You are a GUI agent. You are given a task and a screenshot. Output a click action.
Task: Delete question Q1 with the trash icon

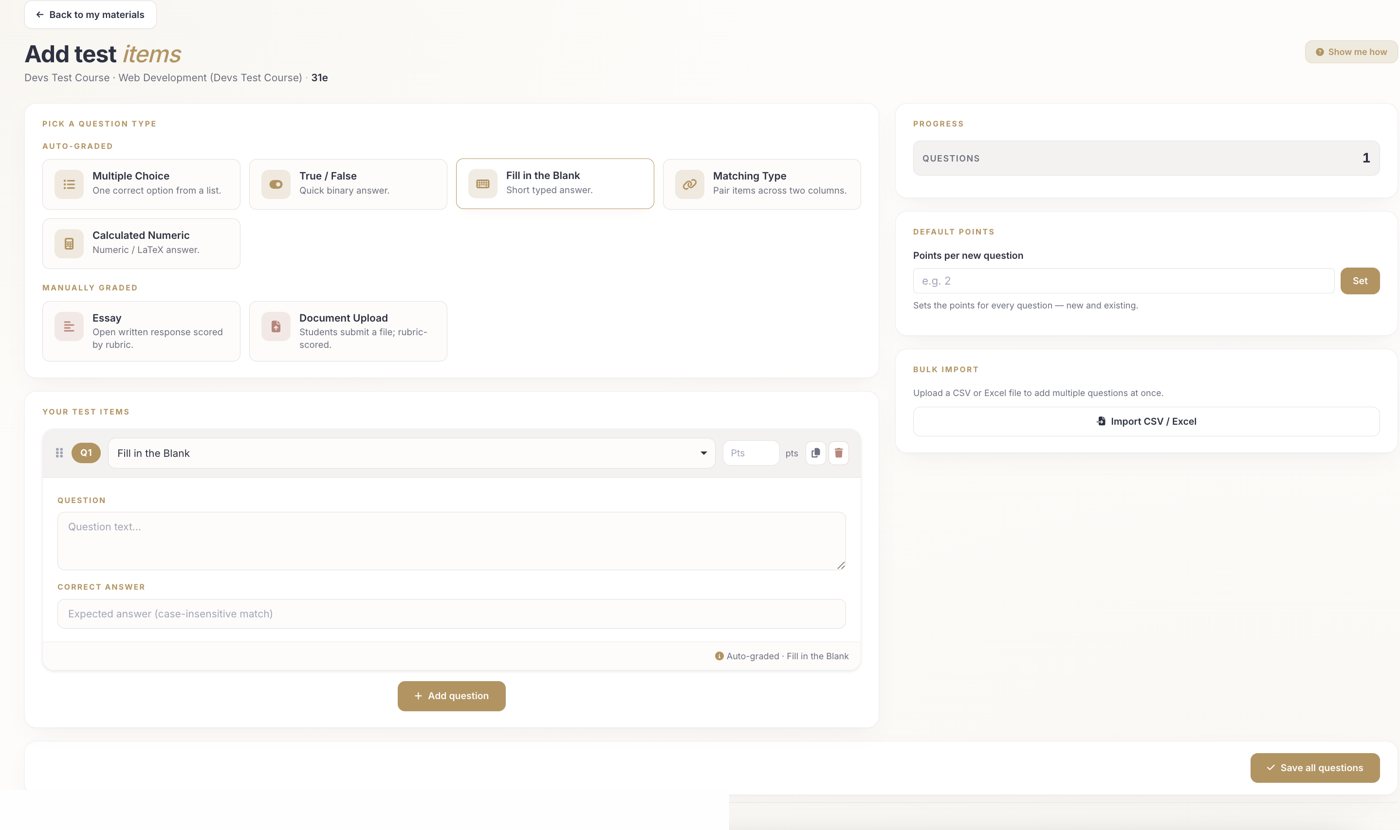coord(839,453)
